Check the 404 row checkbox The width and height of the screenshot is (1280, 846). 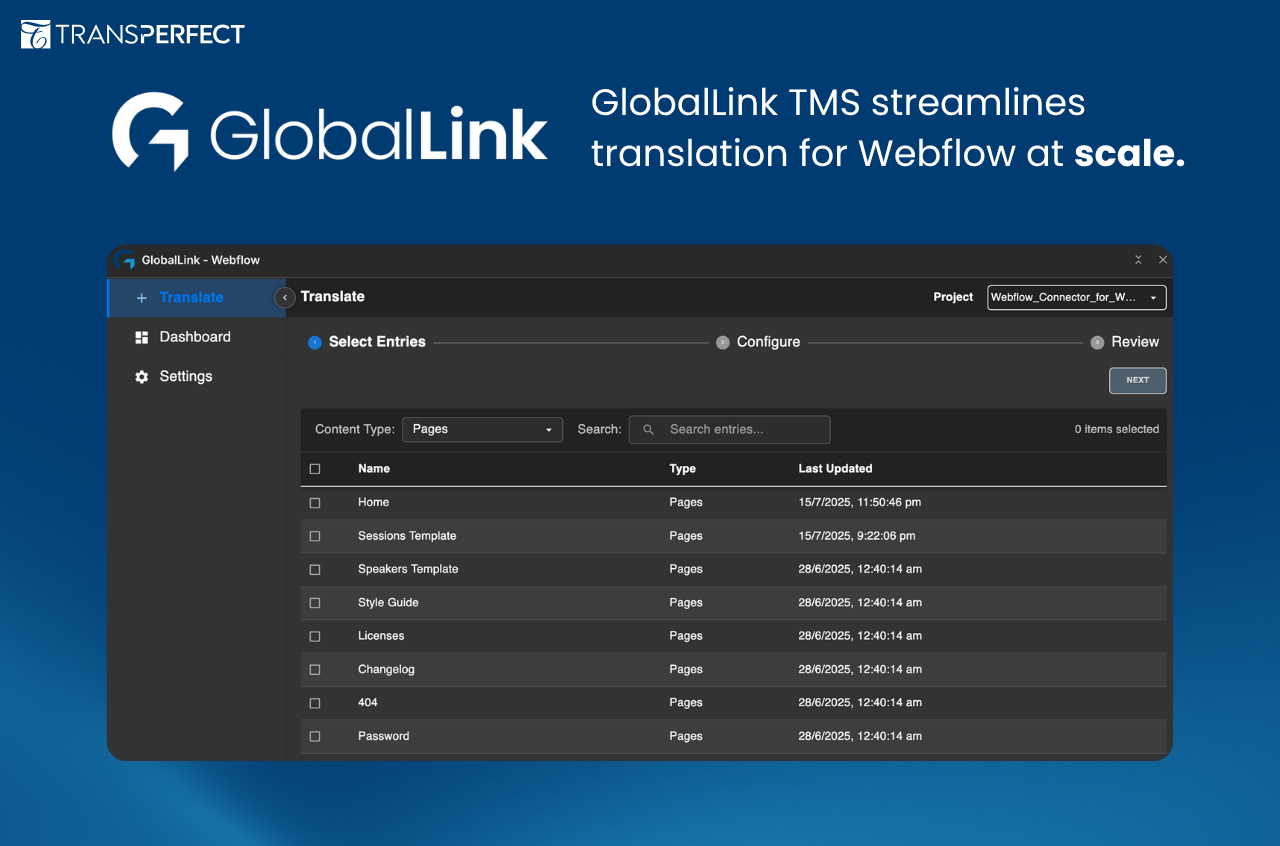[315, 703]
